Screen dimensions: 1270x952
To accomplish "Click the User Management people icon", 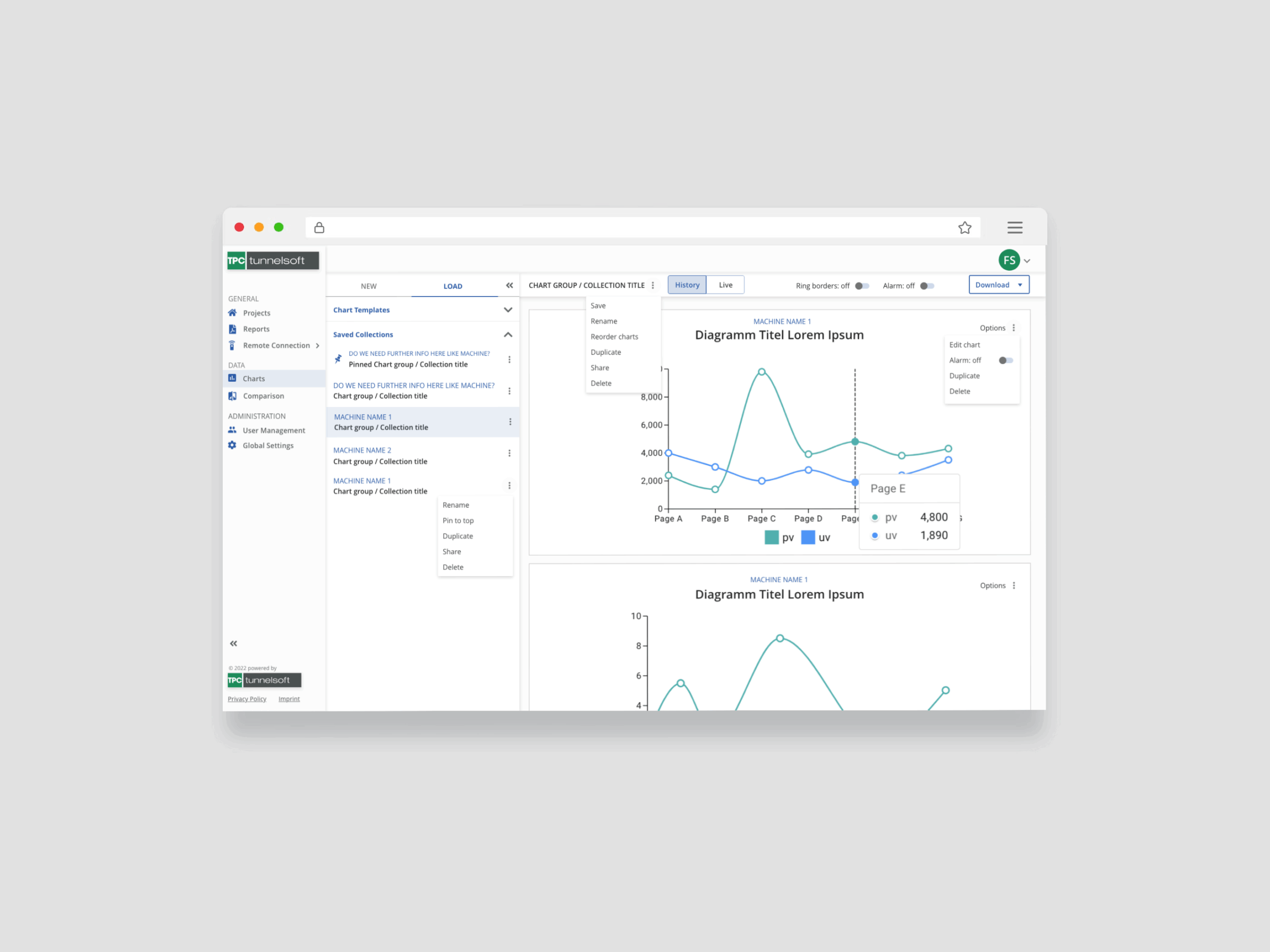I will tap(232, 430).
